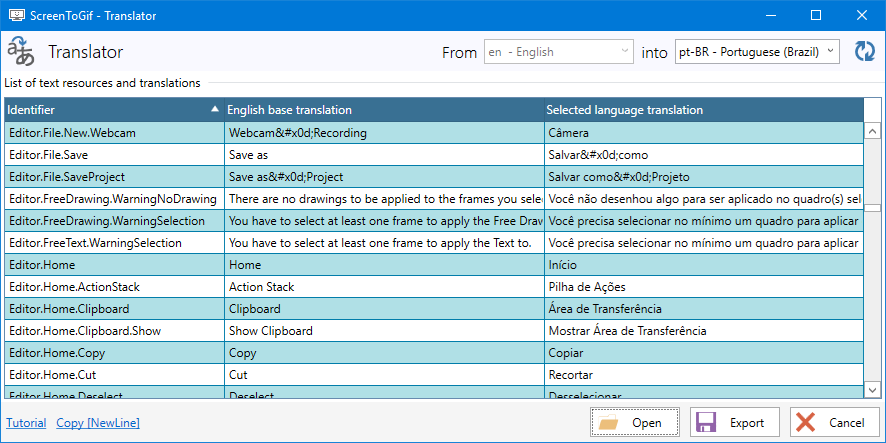
Task: Click the 'Câmera' translation cell
Action: click(x=703, y=133)
